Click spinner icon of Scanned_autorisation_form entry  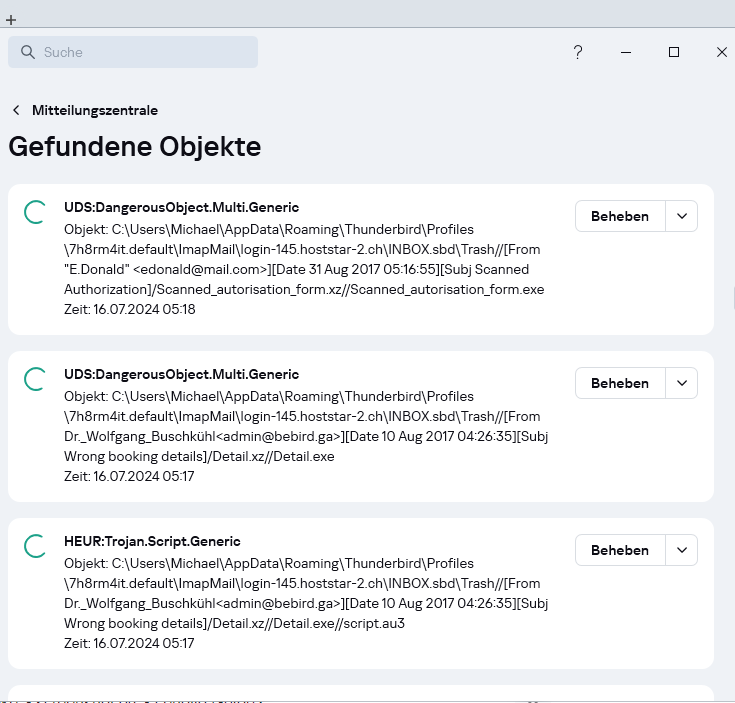tap(34, 211)
